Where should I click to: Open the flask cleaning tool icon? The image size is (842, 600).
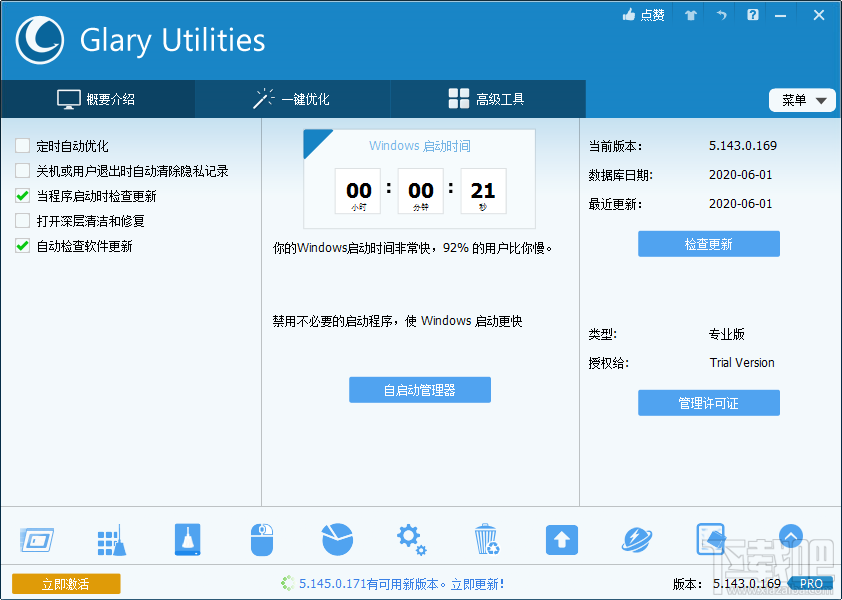coord(186,539)
